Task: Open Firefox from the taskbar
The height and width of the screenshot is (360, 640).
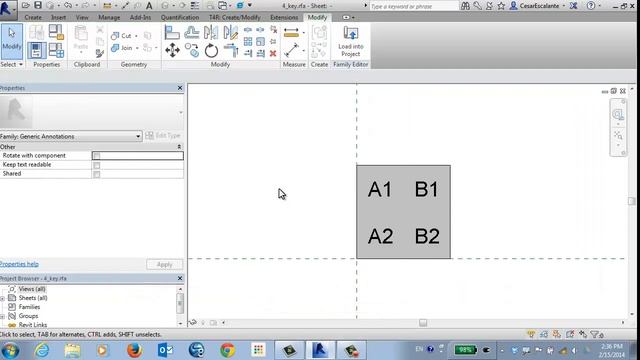Action: pos(134,350)
